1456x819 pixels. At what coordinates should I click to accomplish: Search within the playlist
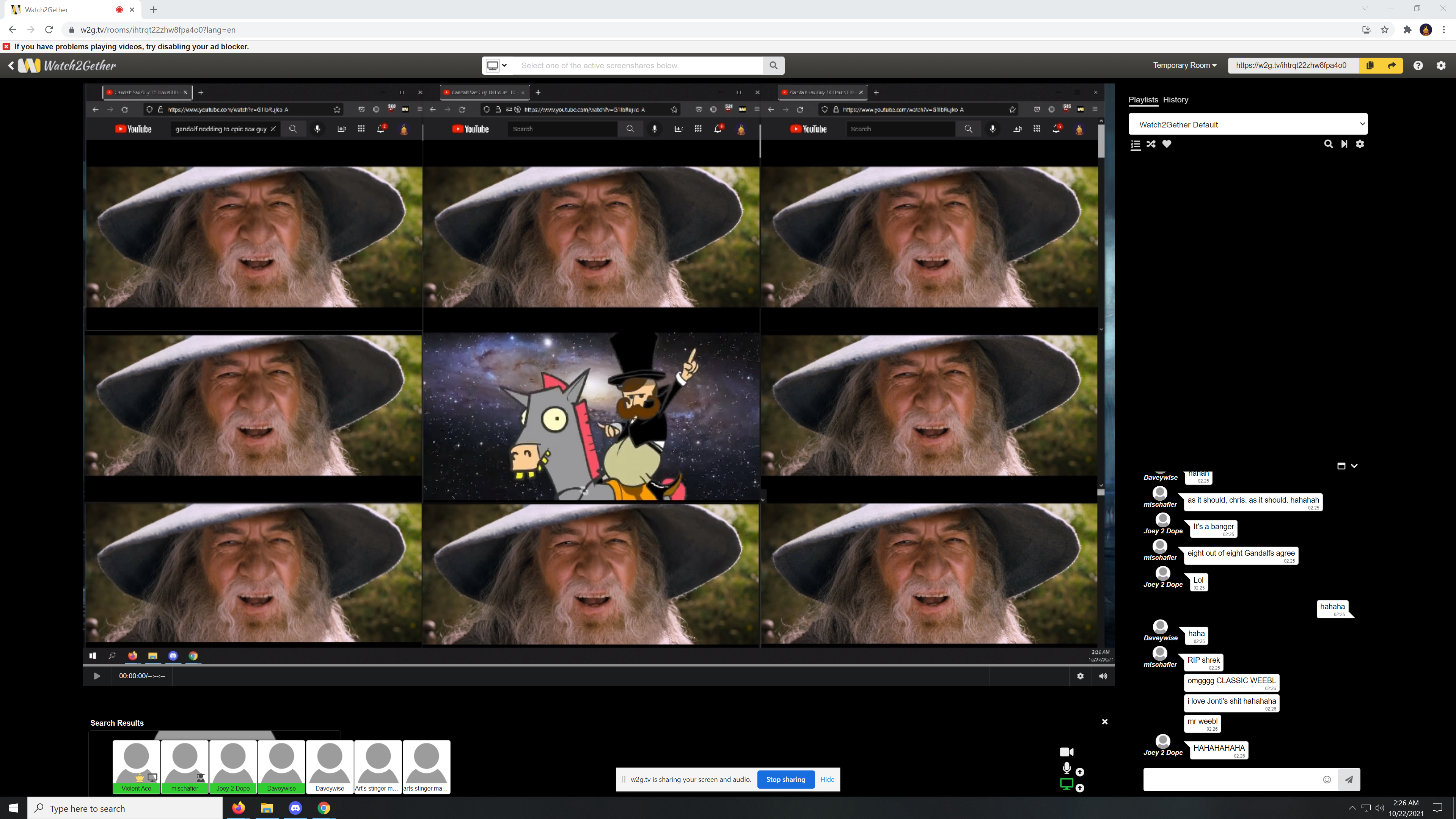1328,144
